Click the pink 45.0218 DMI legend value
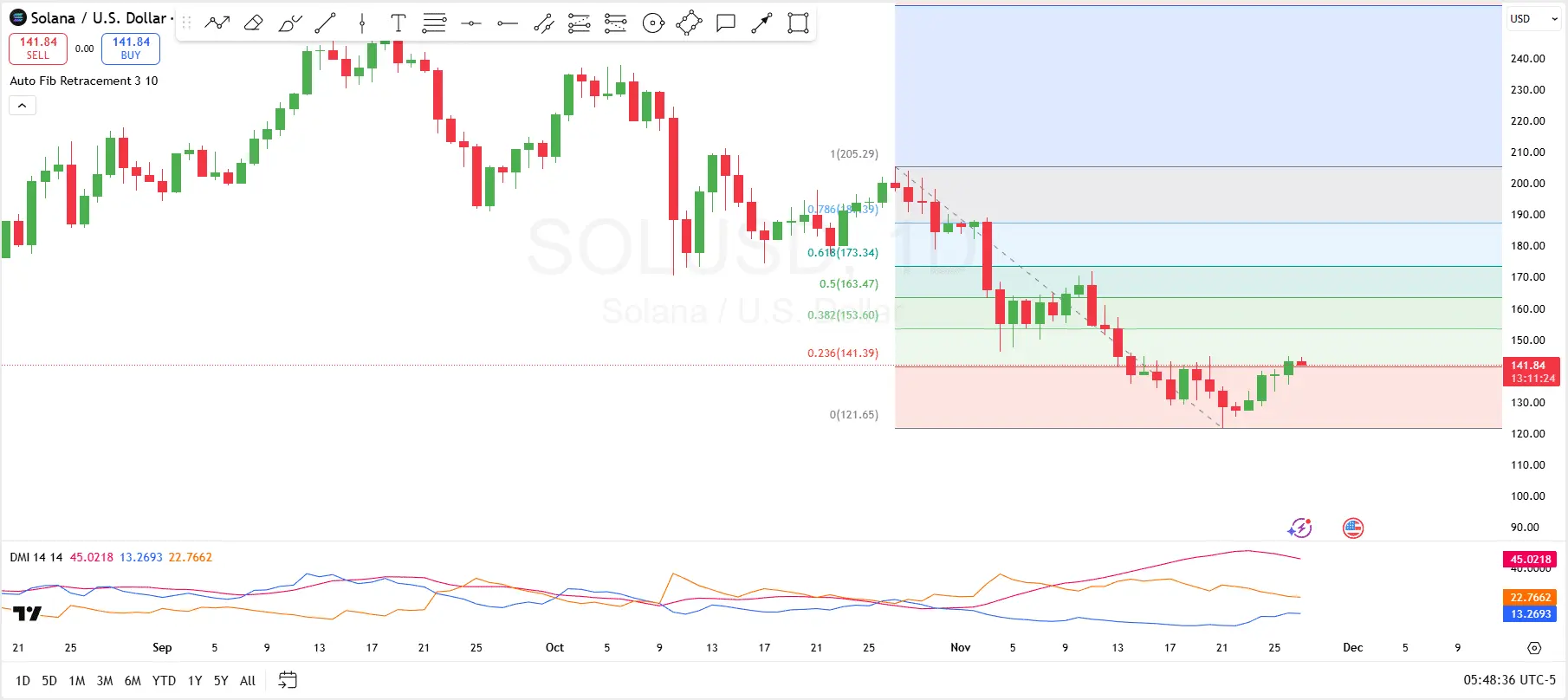Viewport: 1568px width, 700px height. (x=92, y=557)
